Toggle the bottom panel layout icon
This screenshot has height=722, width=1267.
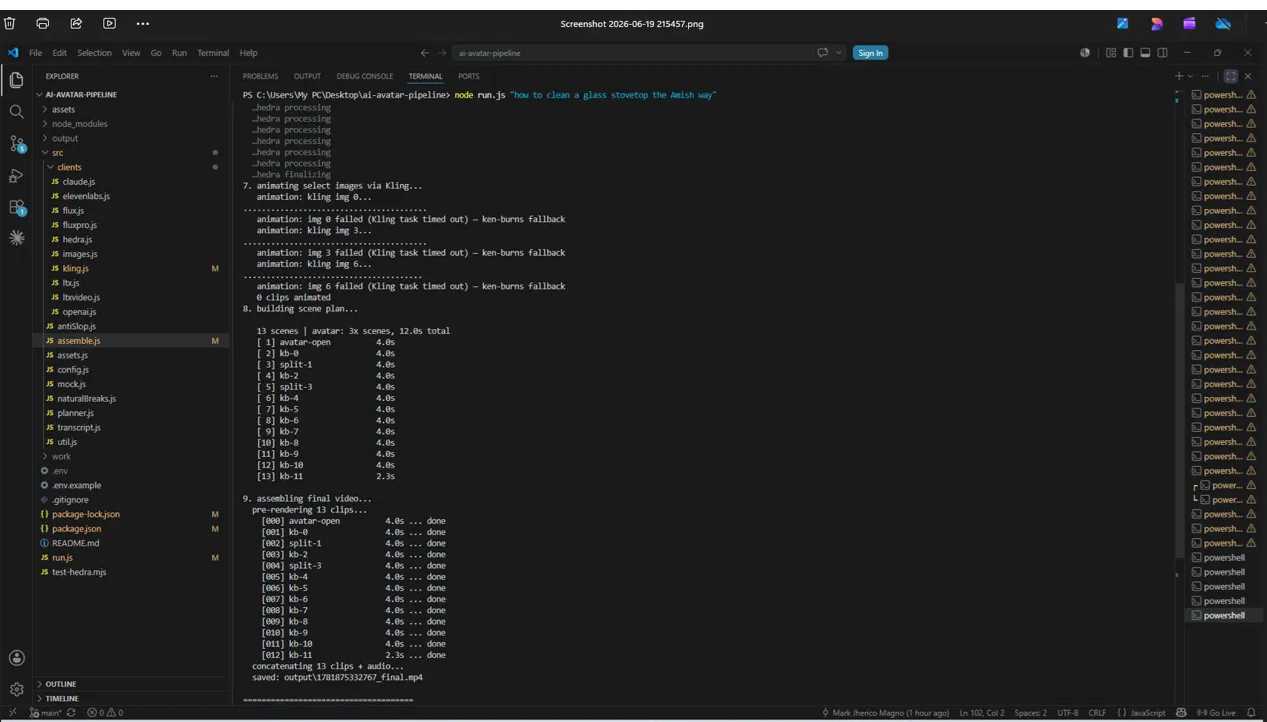pyautogui.click(x=1145, y=53)
